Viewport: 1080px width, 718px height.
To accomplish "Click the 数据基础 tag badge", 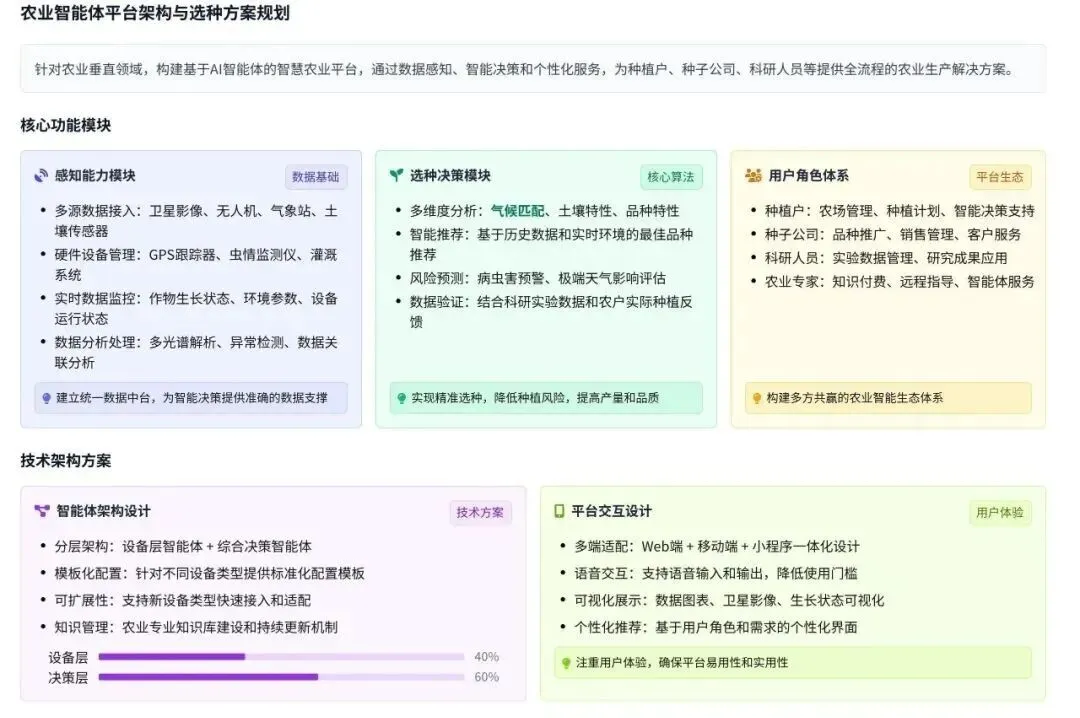I will 315,177.
